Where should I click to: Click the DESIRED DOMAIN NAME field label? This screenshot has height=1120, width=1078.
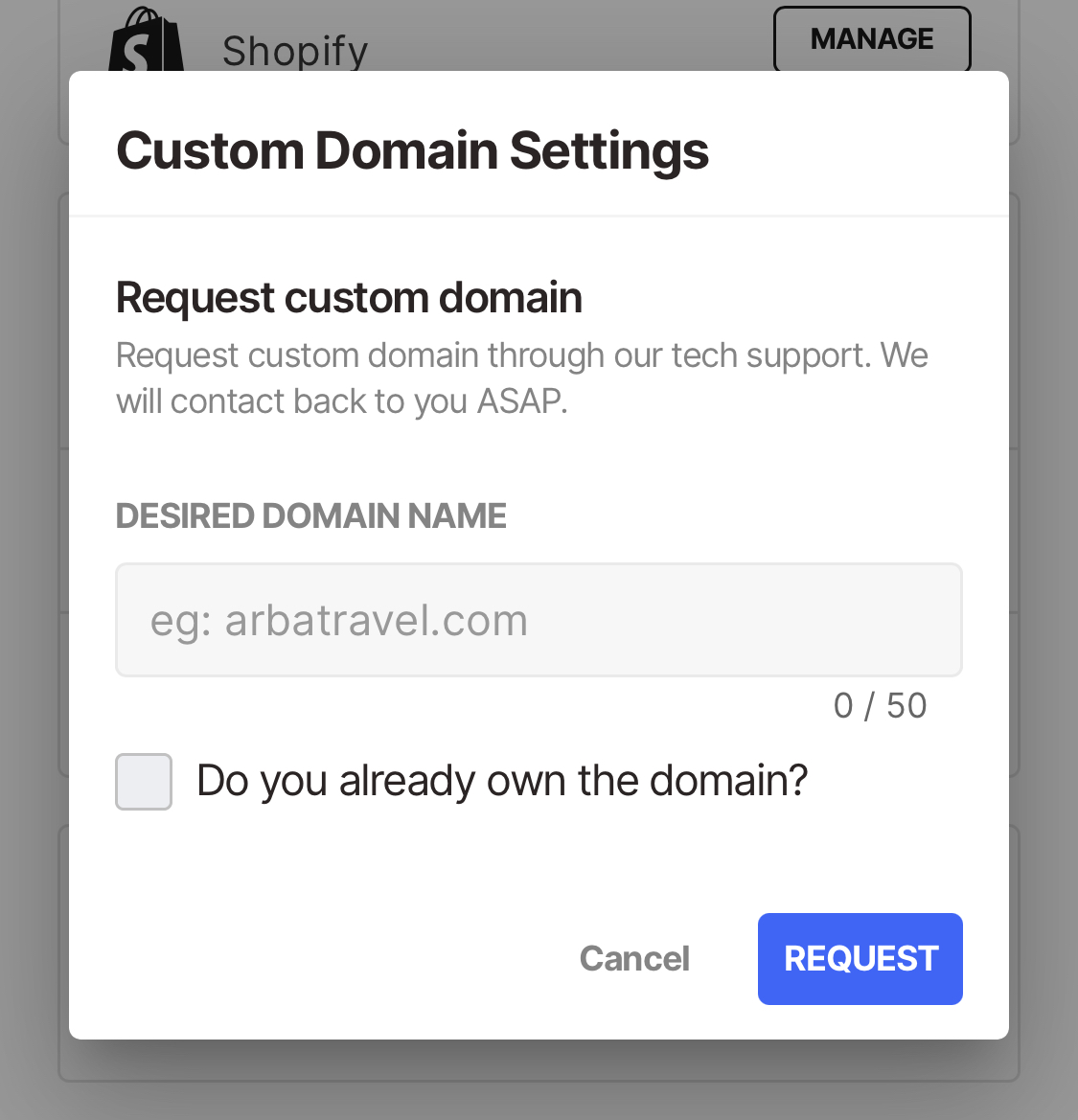pos(310,516)
